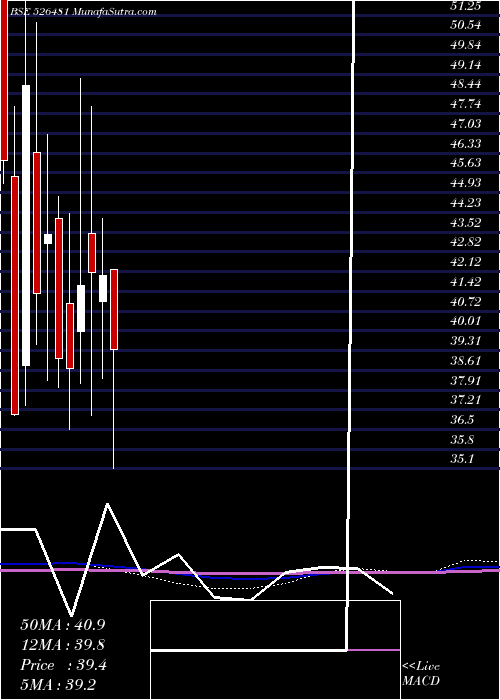This screenshot has width=500, height=700.
Task: Select the 37.21 price axis label
Action: (466, 400)
